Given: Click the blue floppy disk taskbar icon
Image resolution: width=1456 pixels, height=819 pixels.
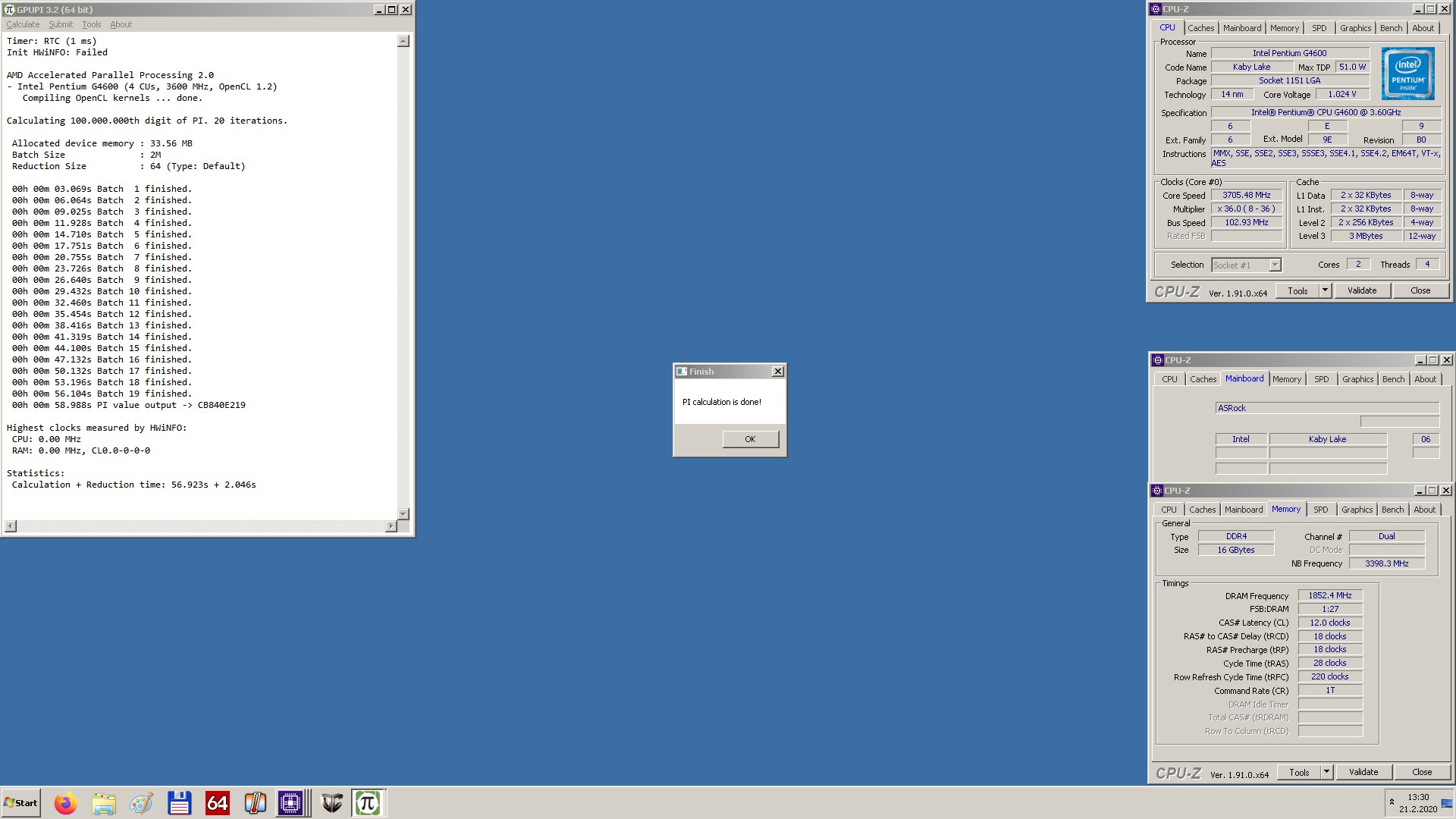Looking at the screenshot, I should point(179,803).
